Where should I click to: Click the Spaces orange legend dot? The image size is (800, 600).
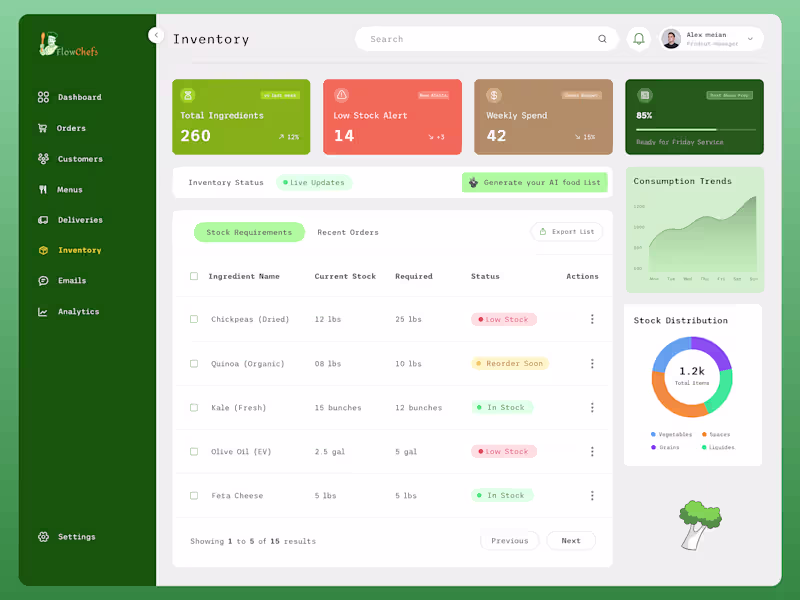point(704,434)
